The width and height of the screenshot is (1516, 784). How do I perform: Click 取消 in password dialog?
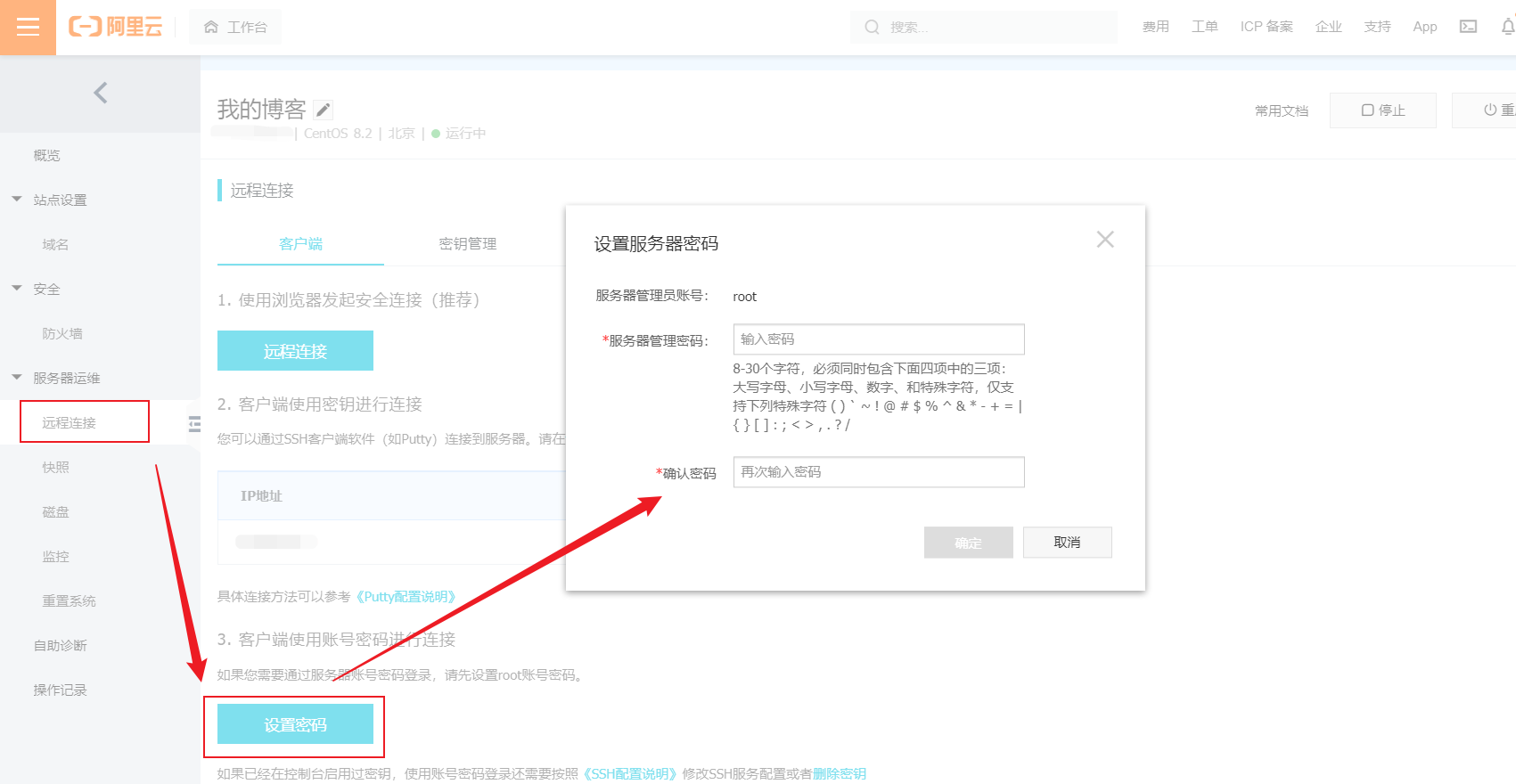[1068, 543]
